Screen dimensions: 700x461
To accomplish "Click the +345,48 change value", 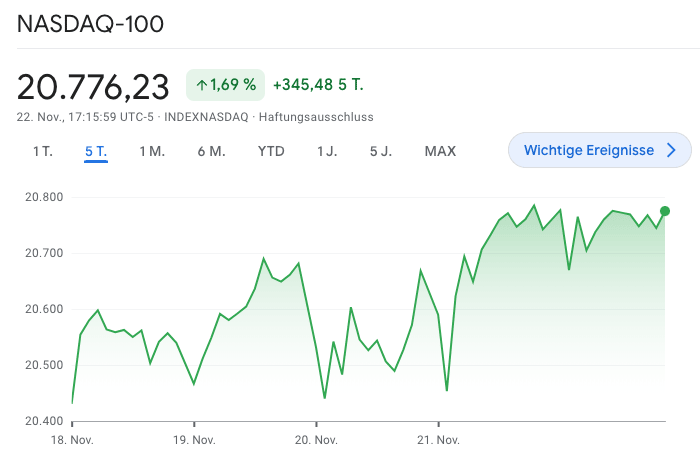I will pos(310,85).
